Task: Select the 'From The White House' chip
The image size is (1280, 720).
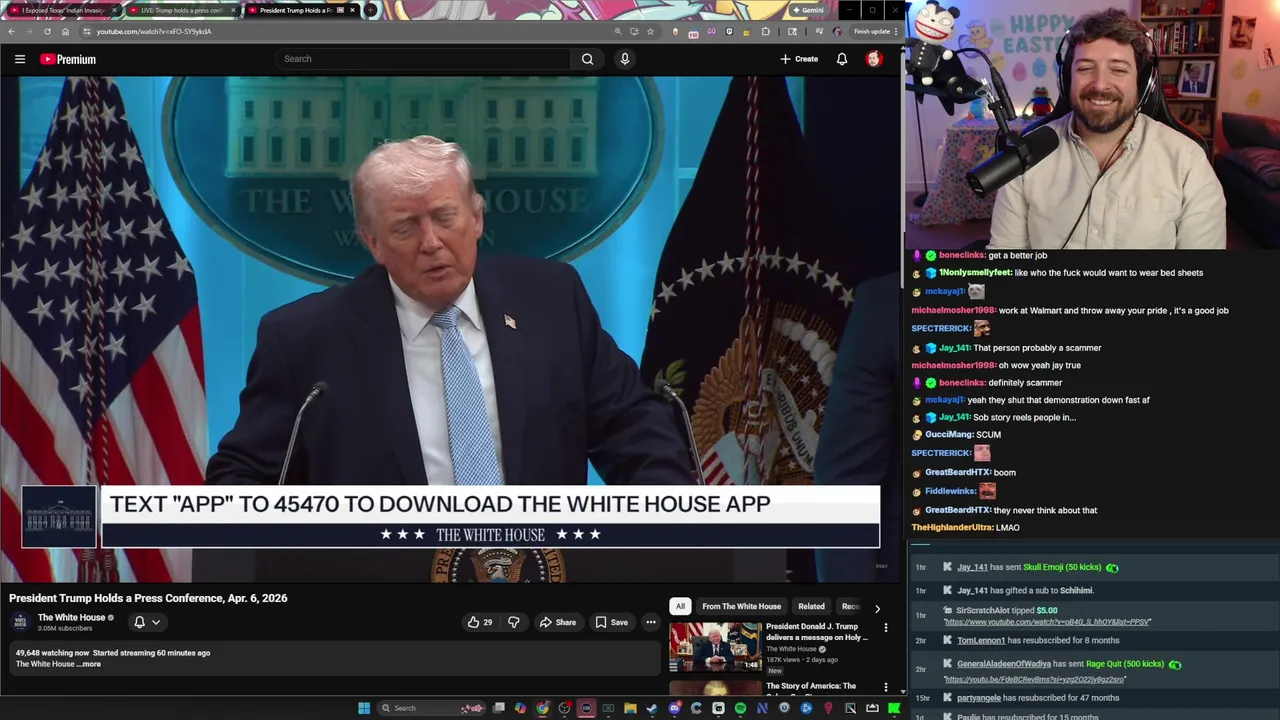Action: point(741,606)
